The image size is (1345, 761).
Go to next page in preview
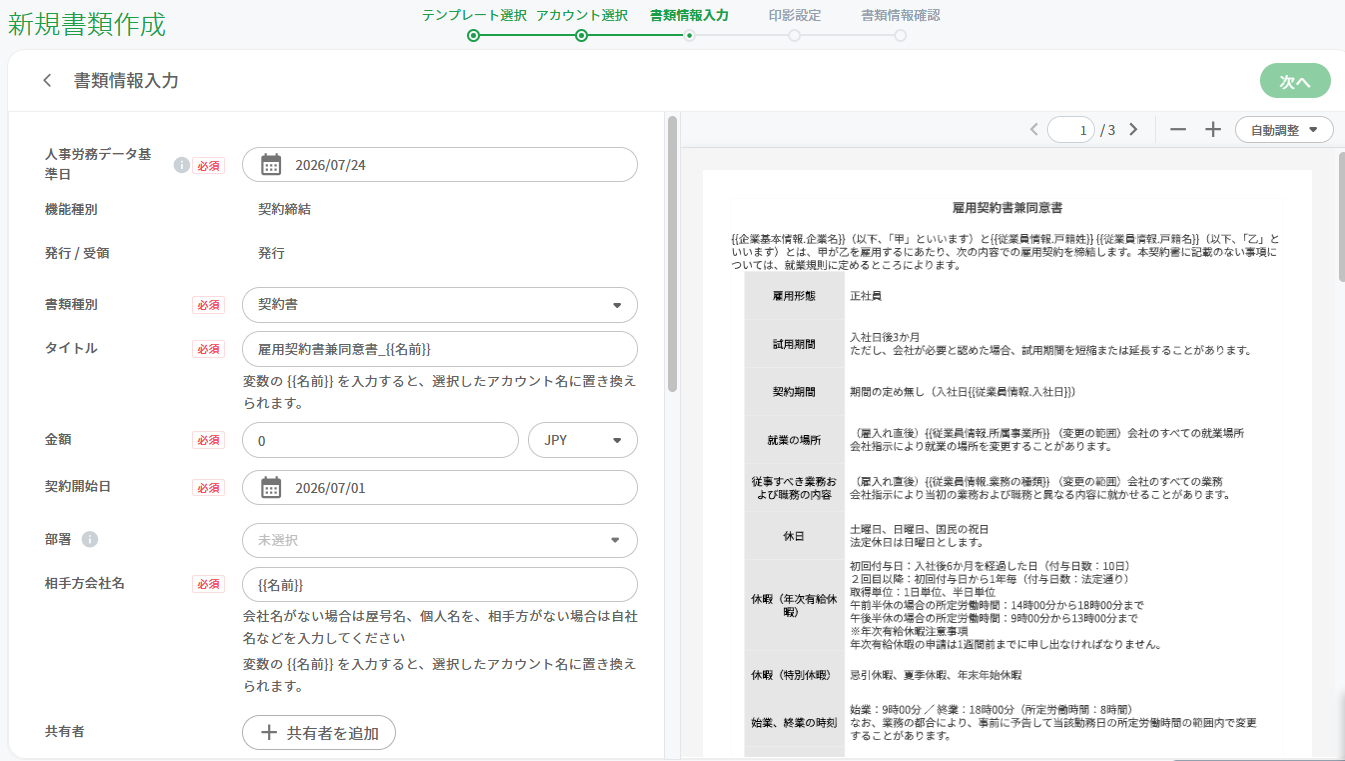1133,129
